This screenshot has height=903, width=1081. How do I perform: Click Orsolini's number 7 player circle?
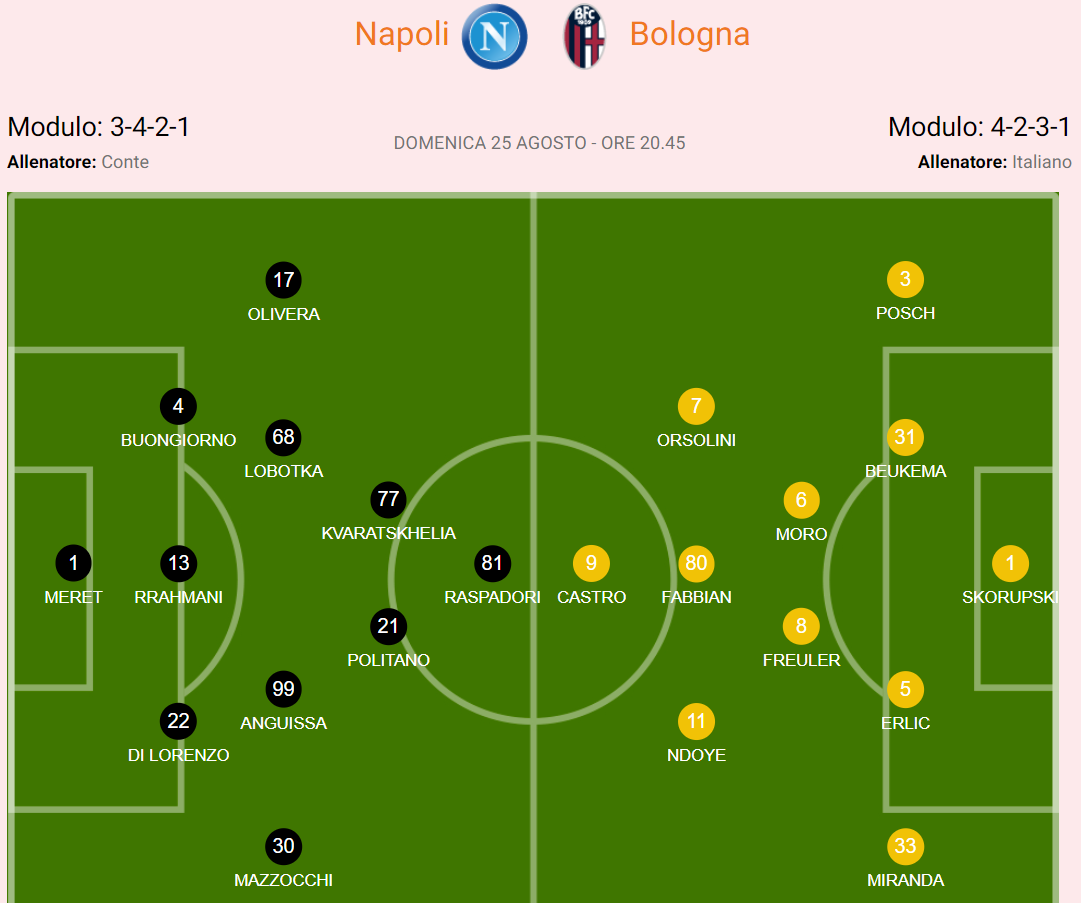pyautogui.click(x=696, y=407)
